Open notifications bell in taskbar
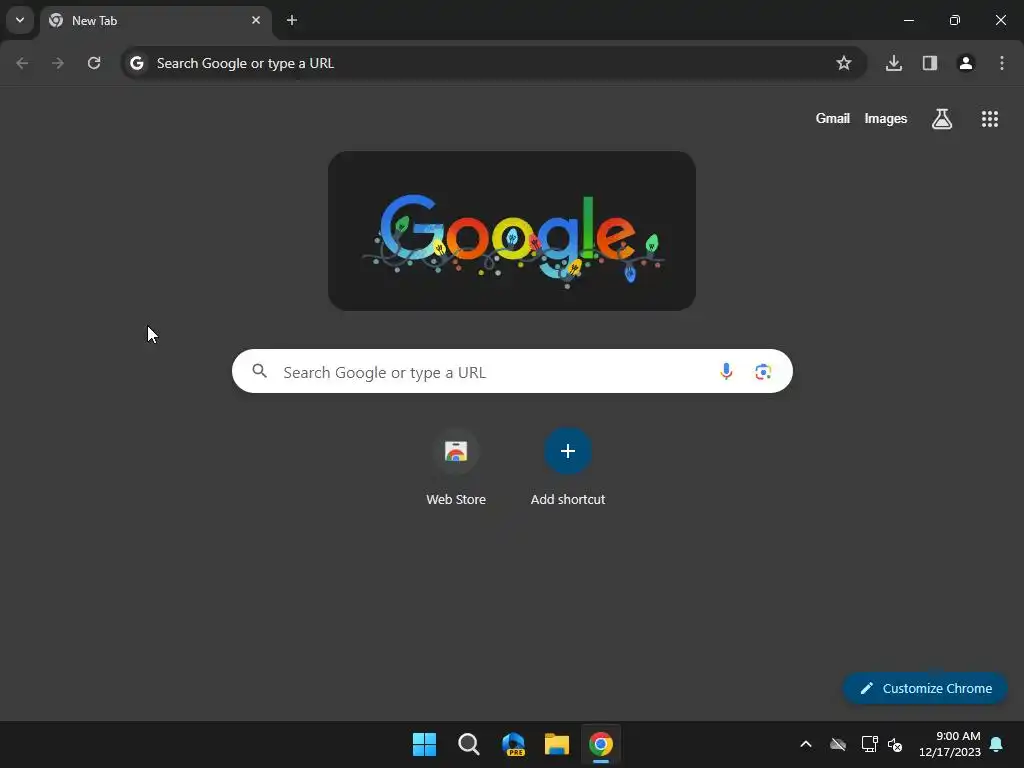The image size is (1024, 768). tap(997, 744)
